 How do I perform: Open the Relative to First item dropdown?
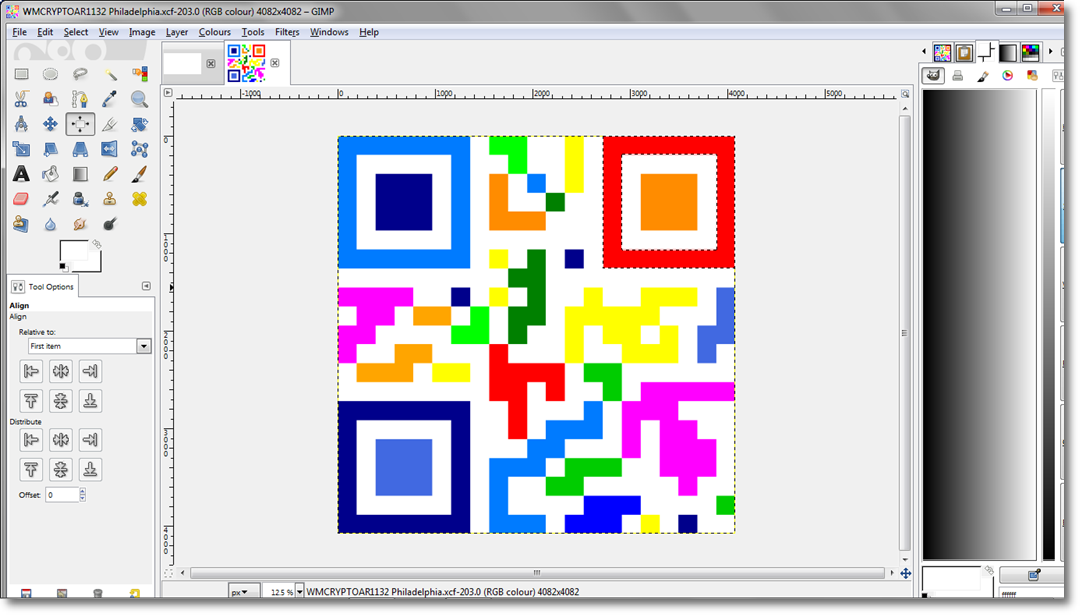(x=90, y=346)
